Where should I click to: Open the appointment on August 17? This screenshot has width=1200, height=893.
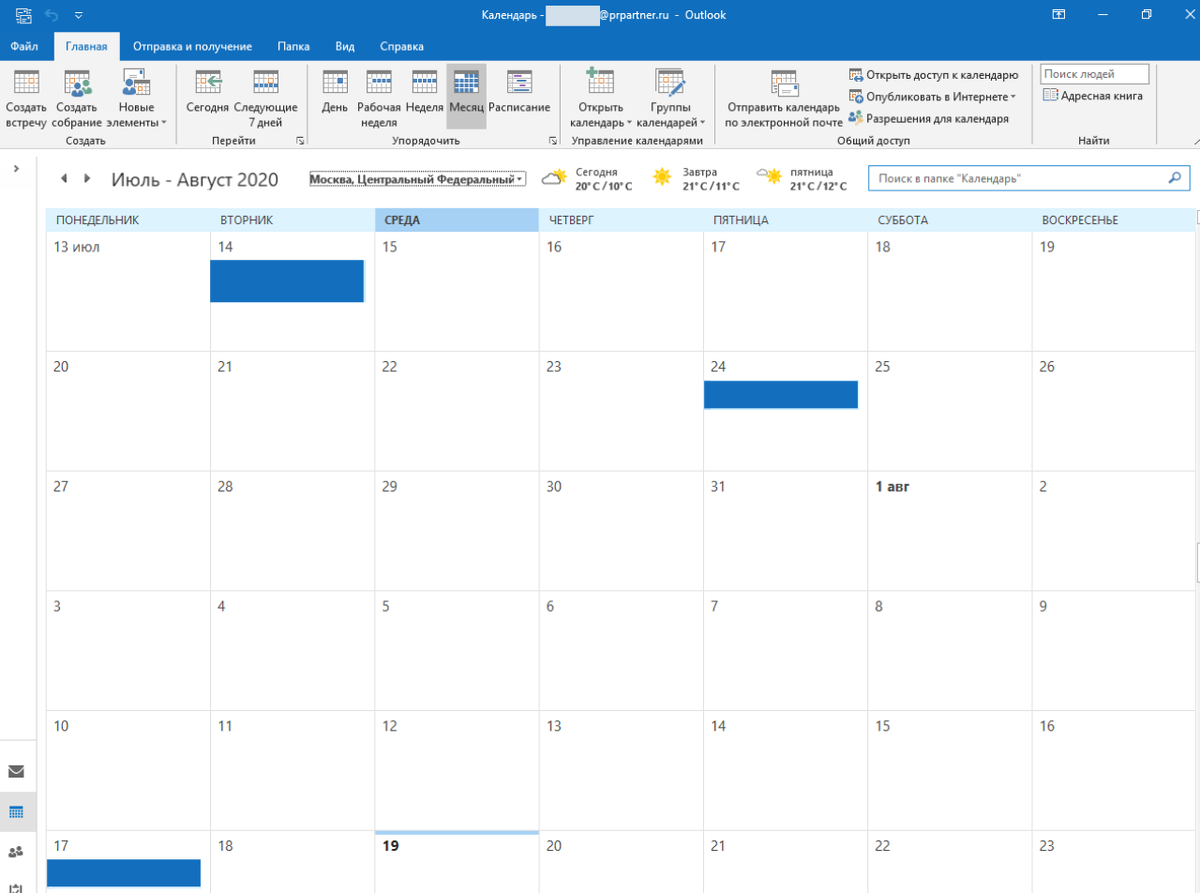pyautogui.click(x=124, y=872)
